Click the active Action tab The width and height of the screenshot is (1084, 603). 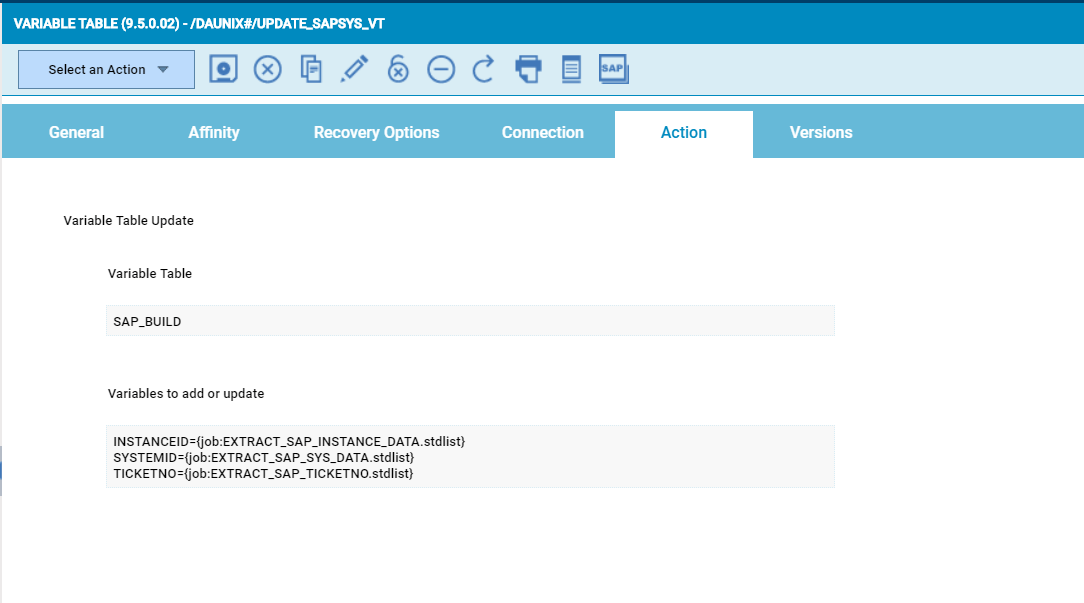click(684, 133)
